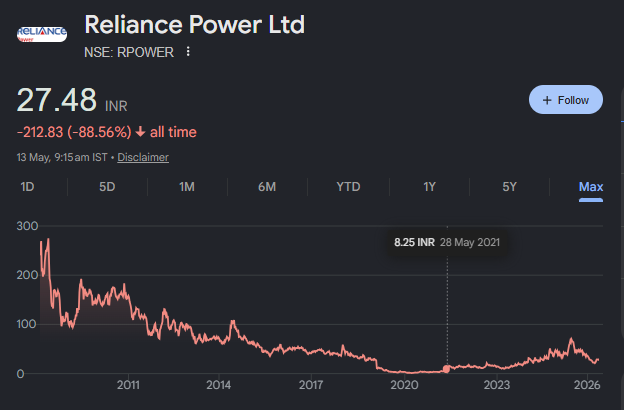Click the 2020 x-axis label

point(404,385)
